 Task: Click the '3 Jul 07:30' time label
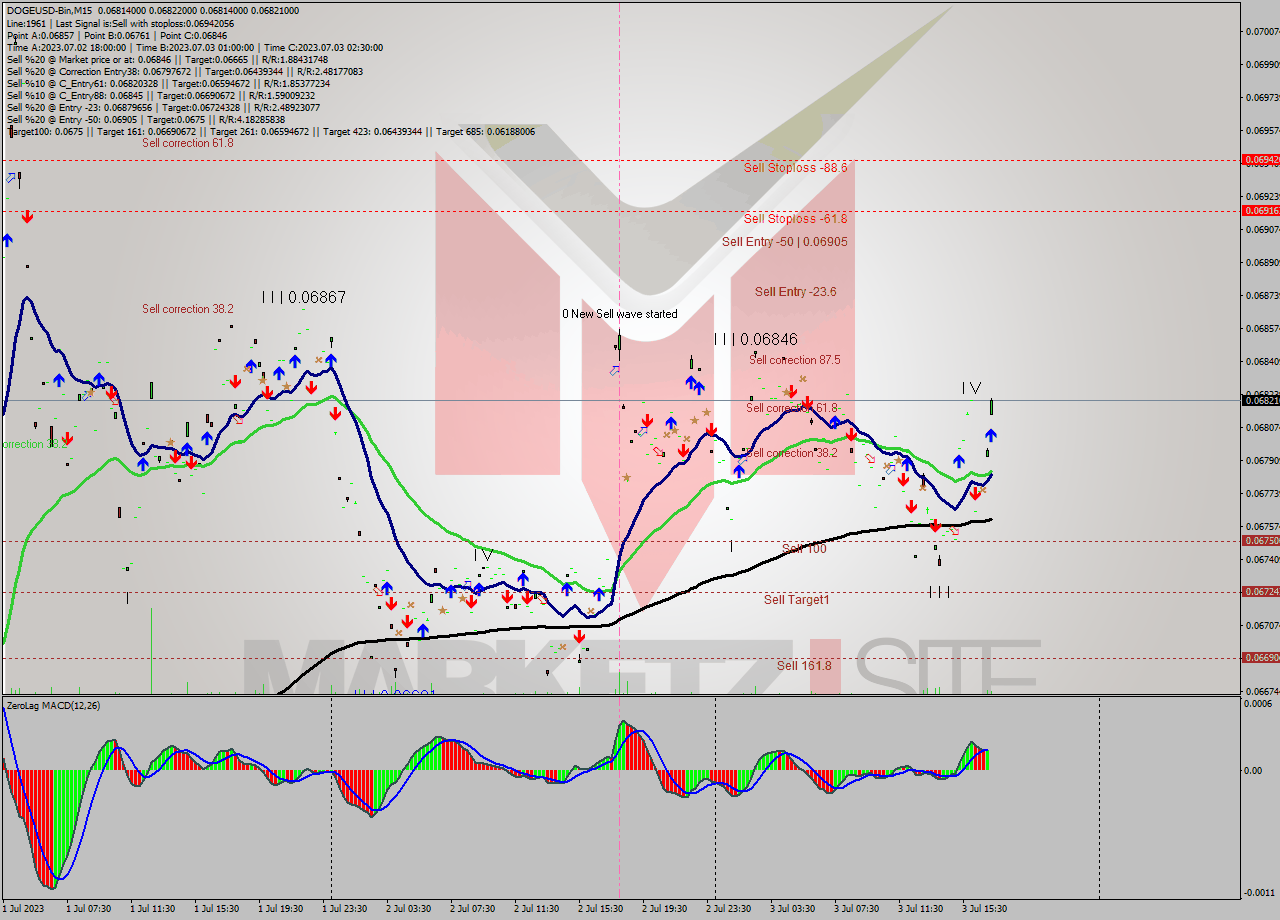856,909
